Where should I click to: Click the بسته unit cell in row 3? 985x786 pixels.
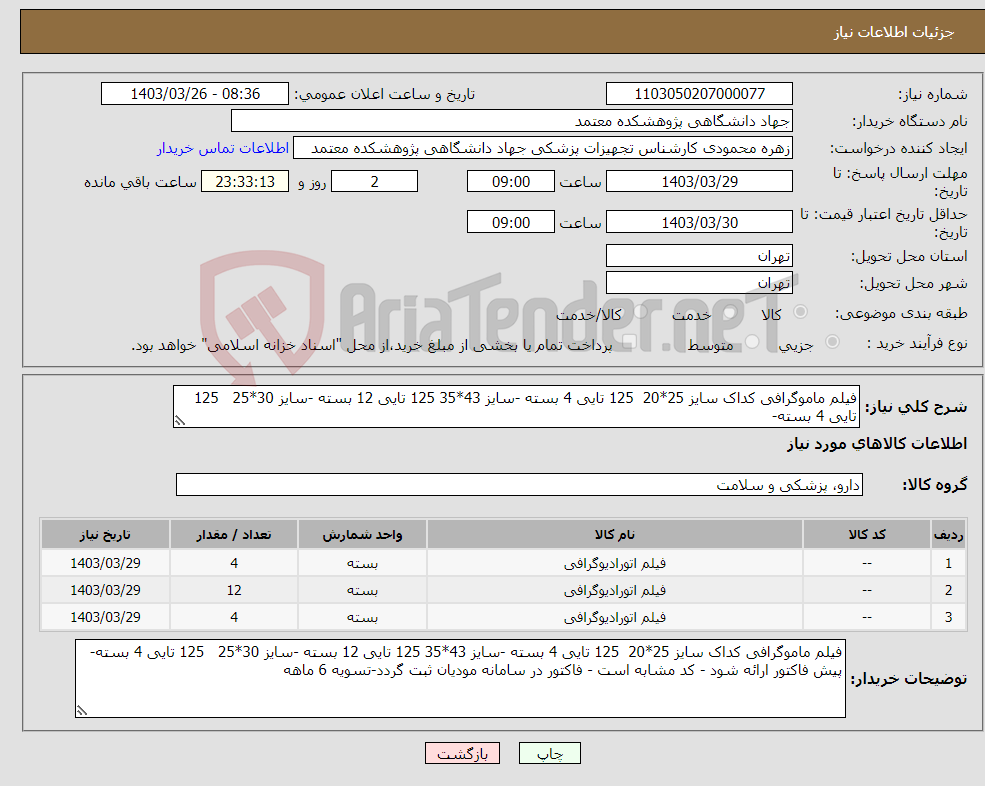[x=362, y=618]
